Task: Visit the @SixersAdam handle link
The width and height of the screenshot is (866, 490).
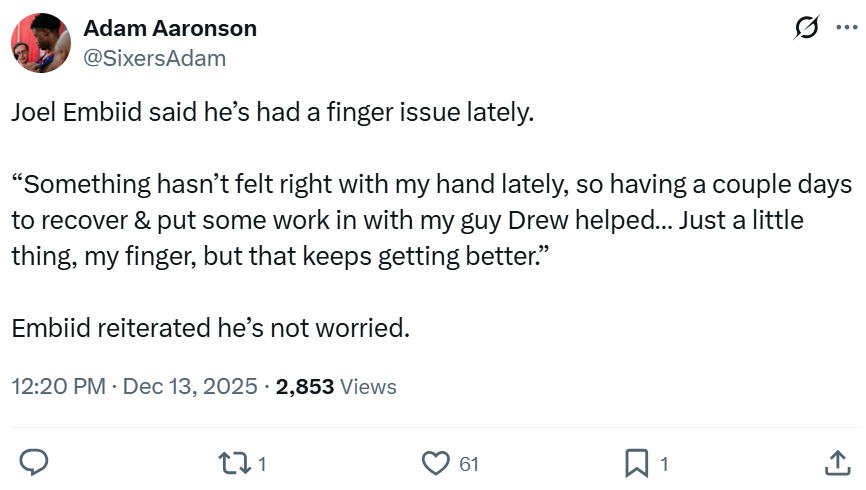Action: click(155, 58)
